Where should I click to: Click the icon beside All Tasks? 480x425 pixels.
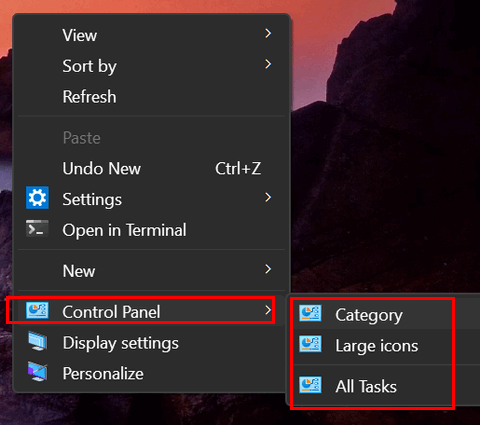click(310, 385)
